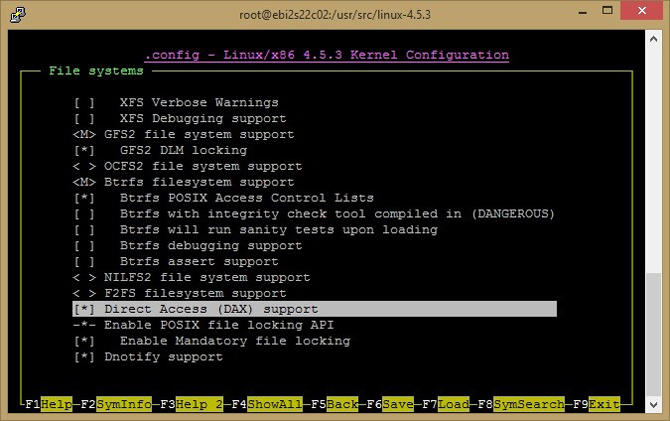Toggle Btrfs POSIX Access Control Lists
Image resolution: width=670 pixels, height=421 pixels.
(x=223, y=198)
